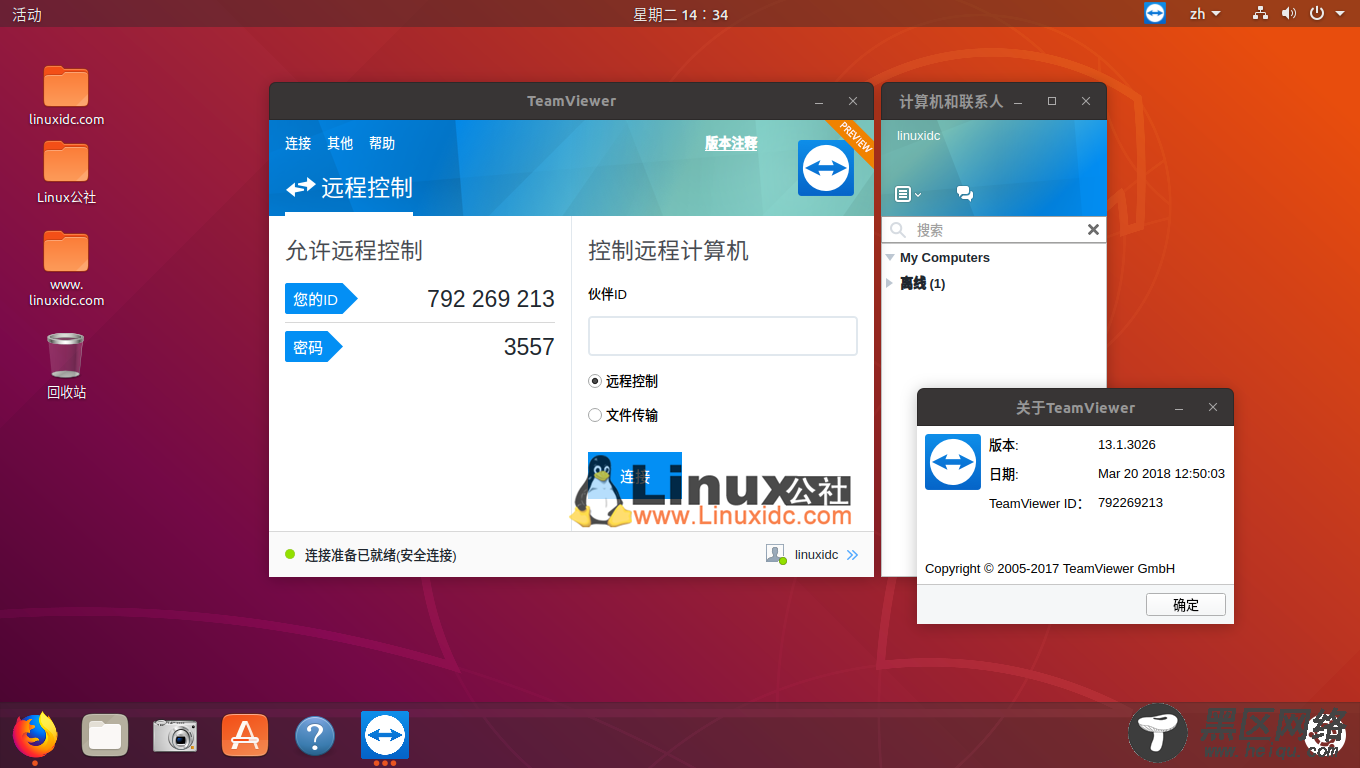The image size is (1360, 768).
Task: Collapse the My Computers group
Action: [x=890, y=258]
